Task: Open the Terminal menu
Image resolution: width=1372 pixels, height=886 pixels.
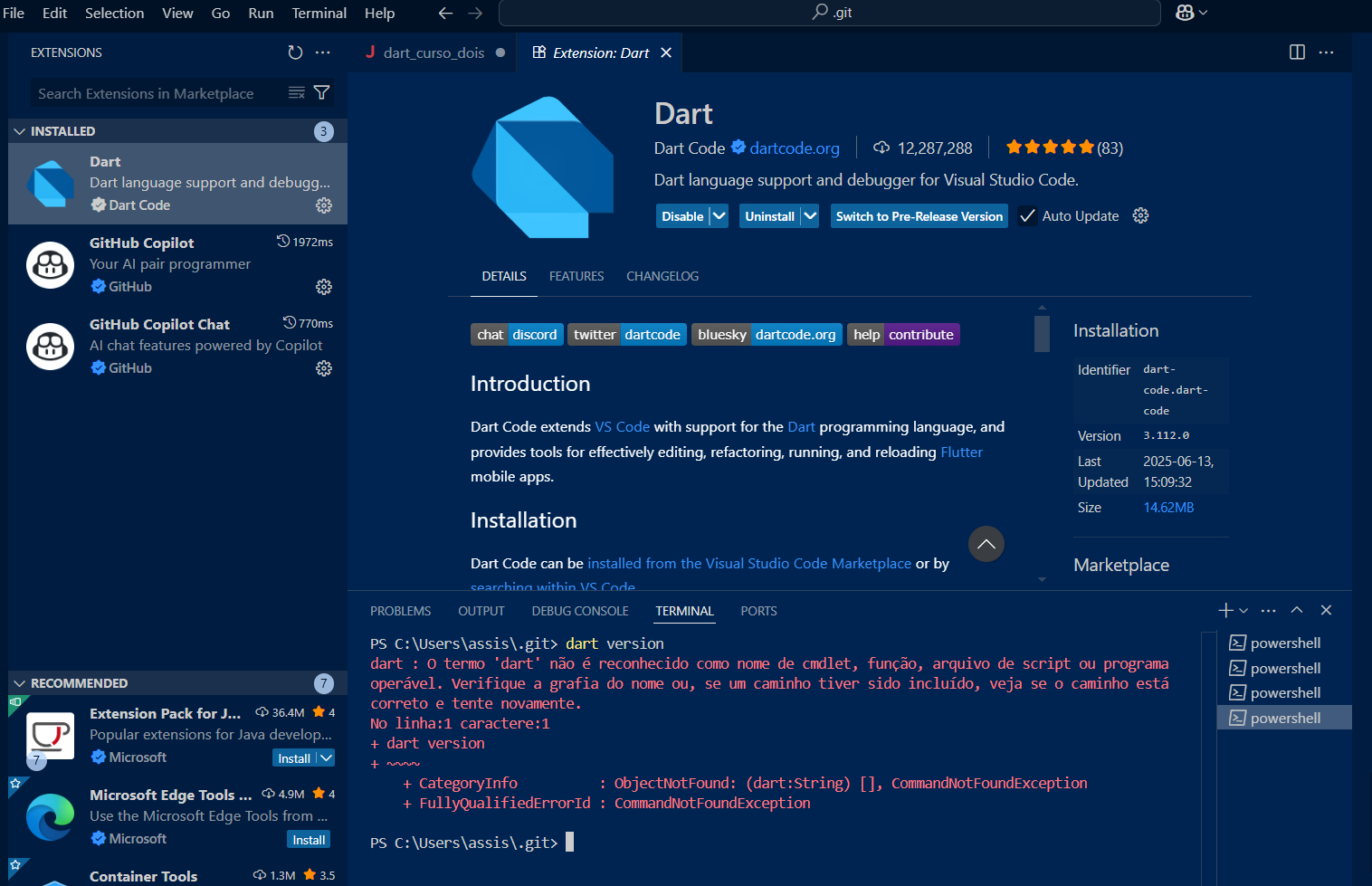Action: tap(319, 13)
